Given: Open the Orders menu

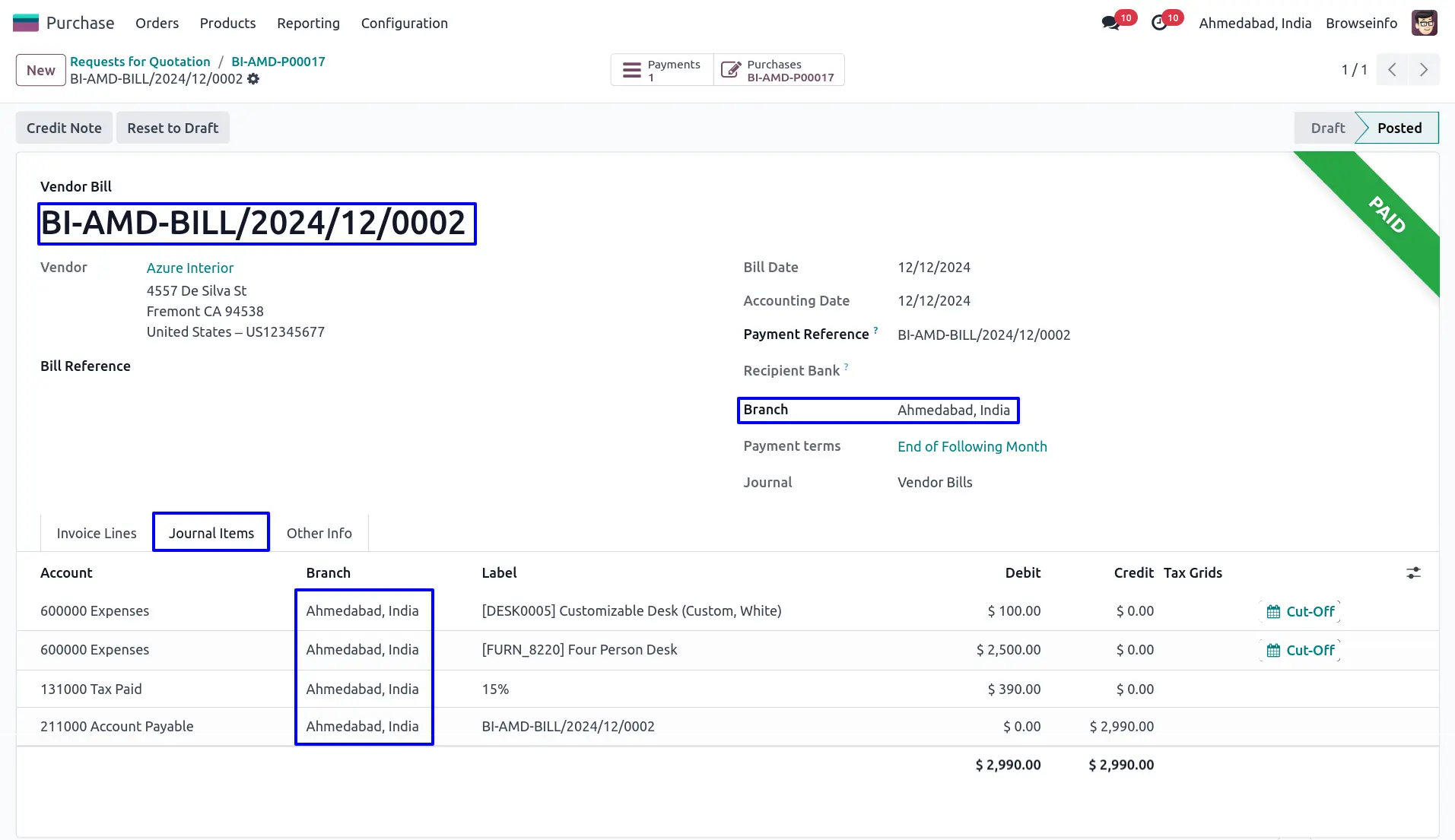Looking at the screenshot, I should point(157,23).
